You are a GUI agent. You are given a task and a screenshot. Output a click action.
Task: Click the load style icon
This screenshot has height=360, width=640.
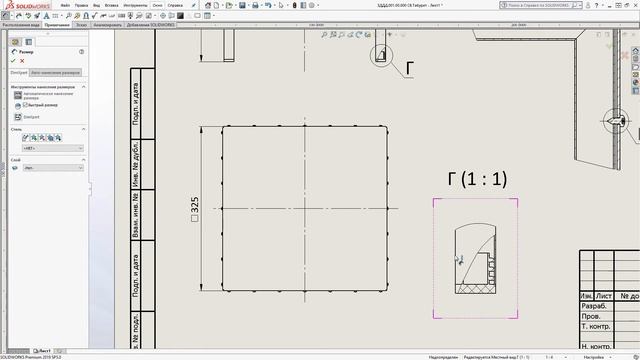point(58,138)
